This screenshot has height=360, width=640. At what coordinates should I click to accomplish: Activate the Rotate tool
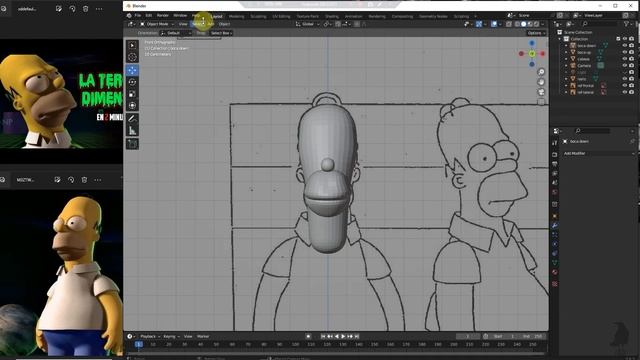point(132,82)
